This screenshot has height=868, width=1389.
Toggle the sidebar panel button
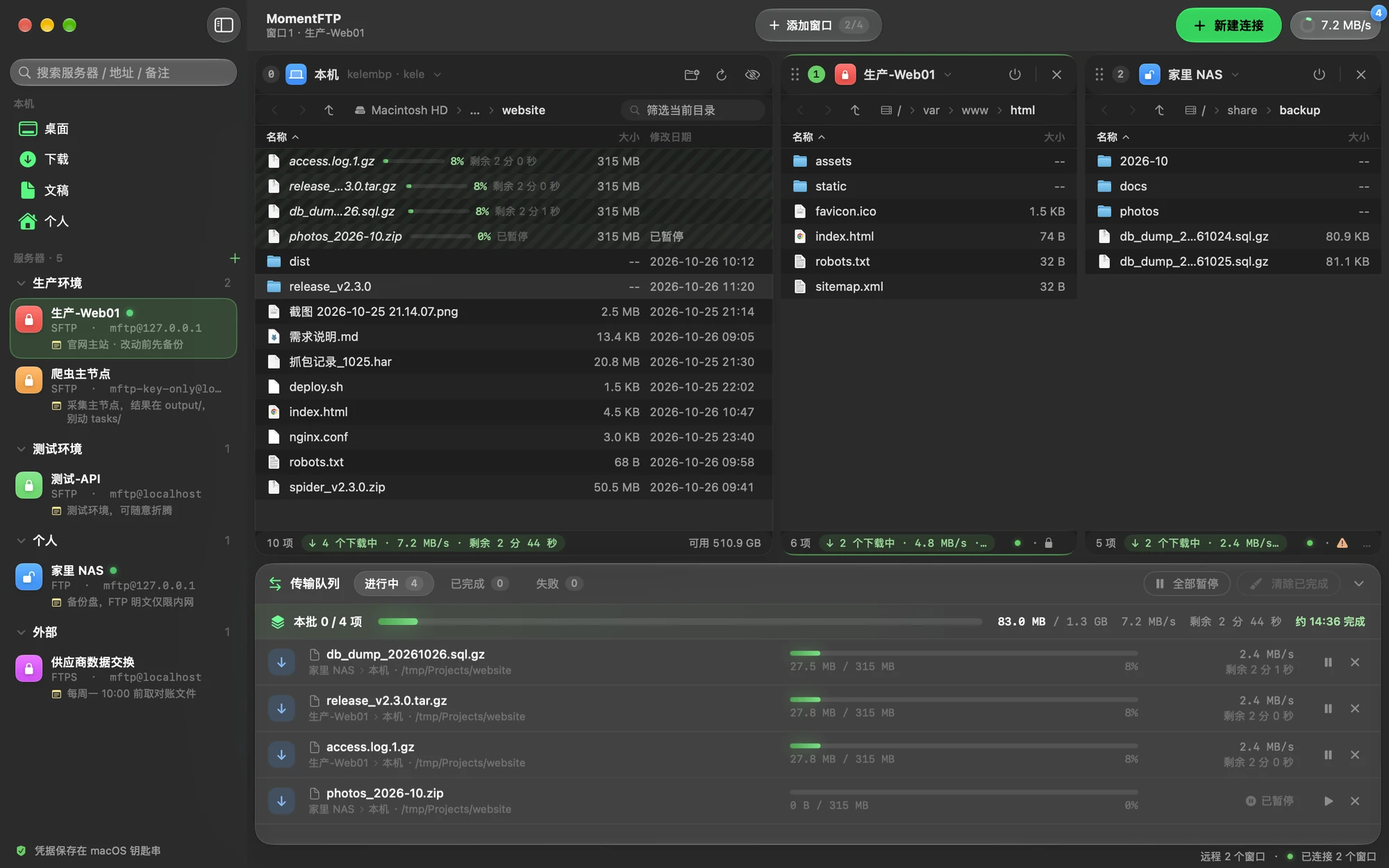click(224, 25)
